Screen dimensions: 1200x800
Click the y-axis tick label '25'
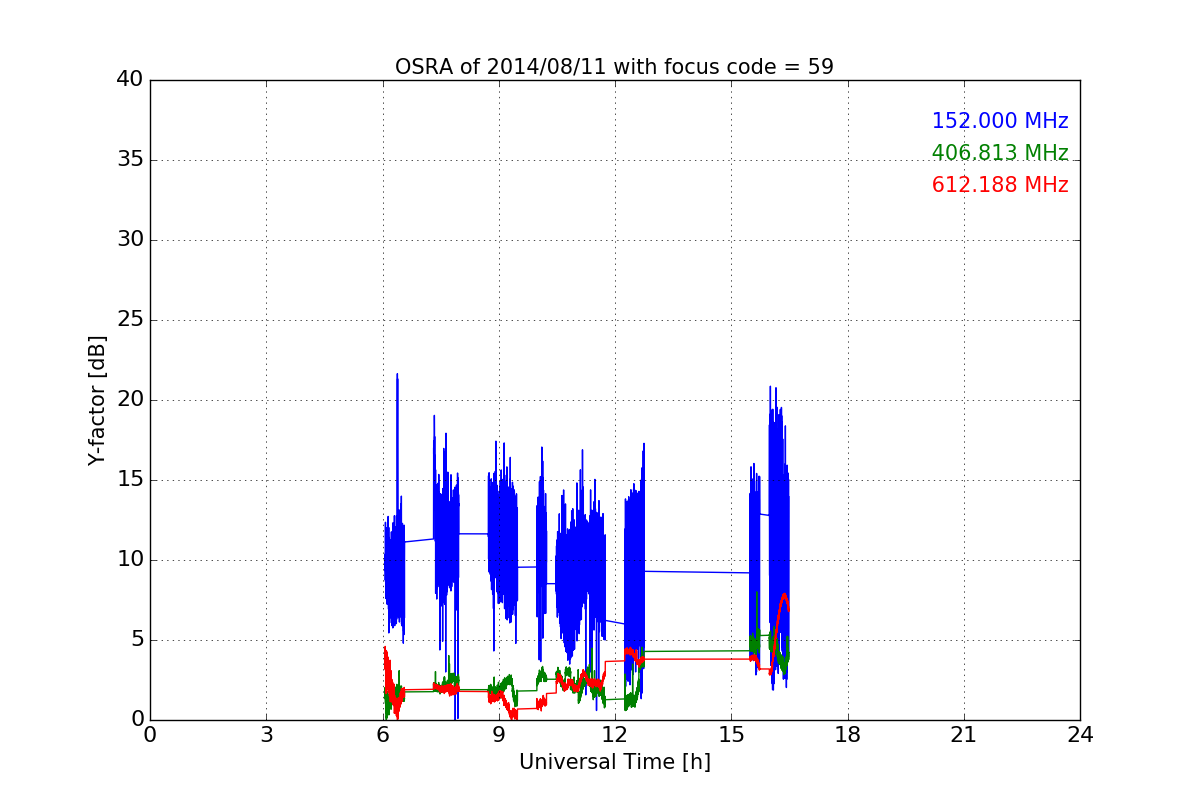point(130,320)
